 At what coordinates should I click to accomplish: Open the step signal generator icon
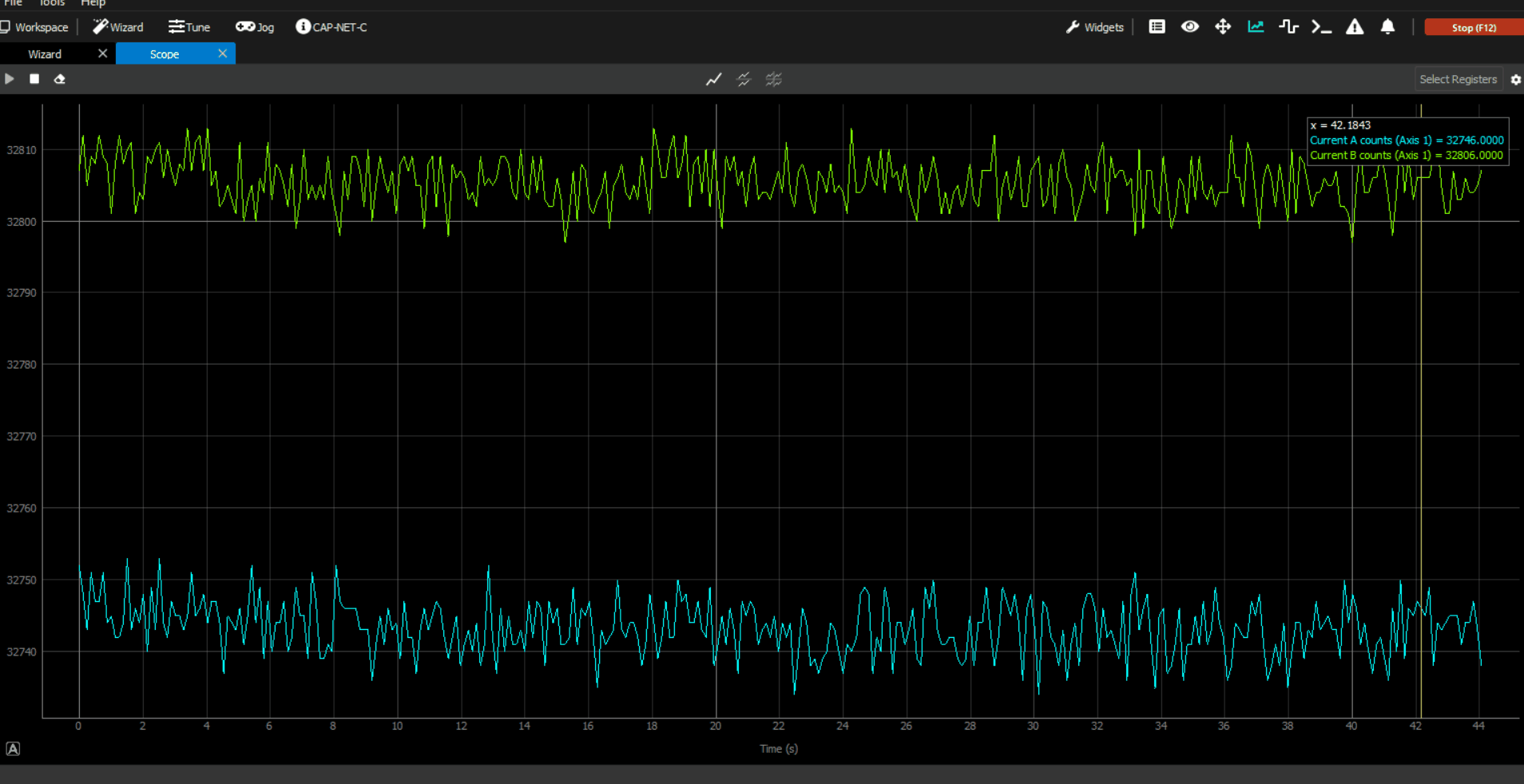1288,27
